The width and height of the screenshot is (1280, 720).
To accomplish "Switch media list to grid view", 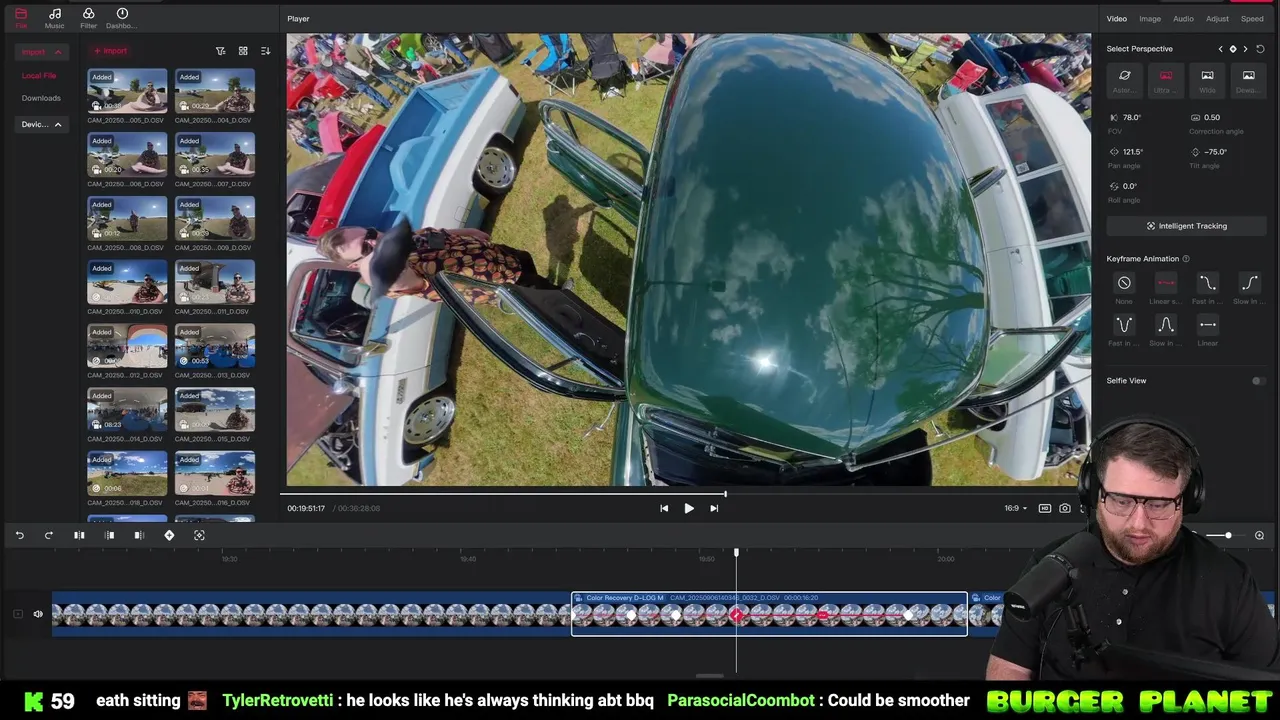I will (x=243, y=51).
